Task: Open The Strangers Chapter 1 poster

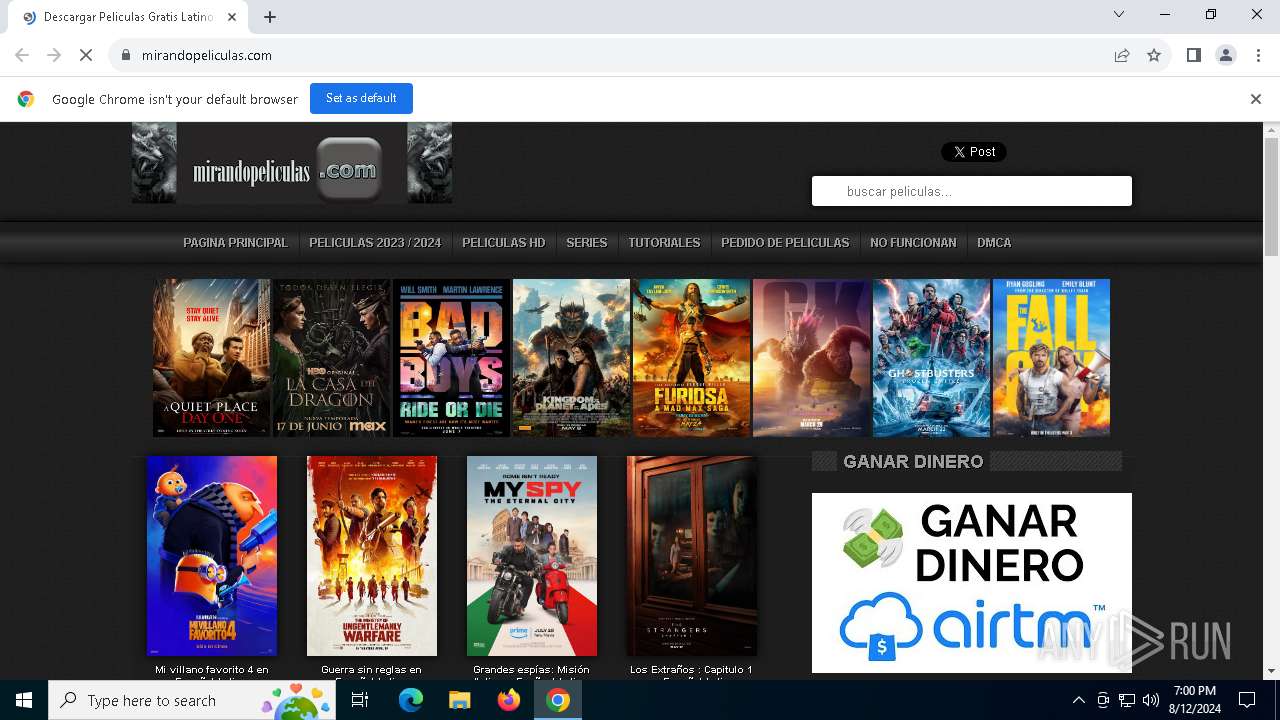Action: point(692,556)
